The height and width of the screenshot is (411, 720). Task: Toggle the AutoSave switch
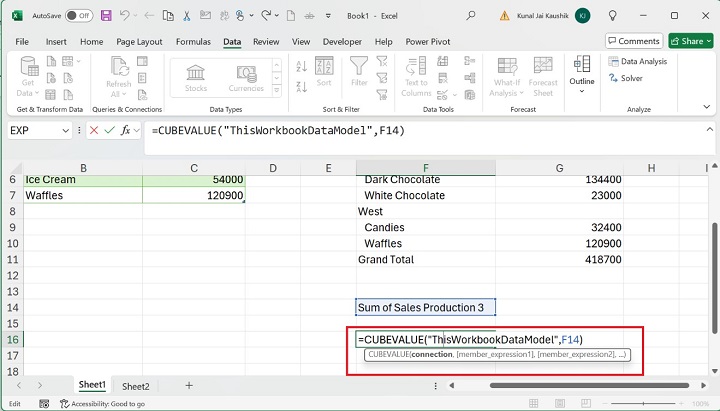[x=79, y=15]
